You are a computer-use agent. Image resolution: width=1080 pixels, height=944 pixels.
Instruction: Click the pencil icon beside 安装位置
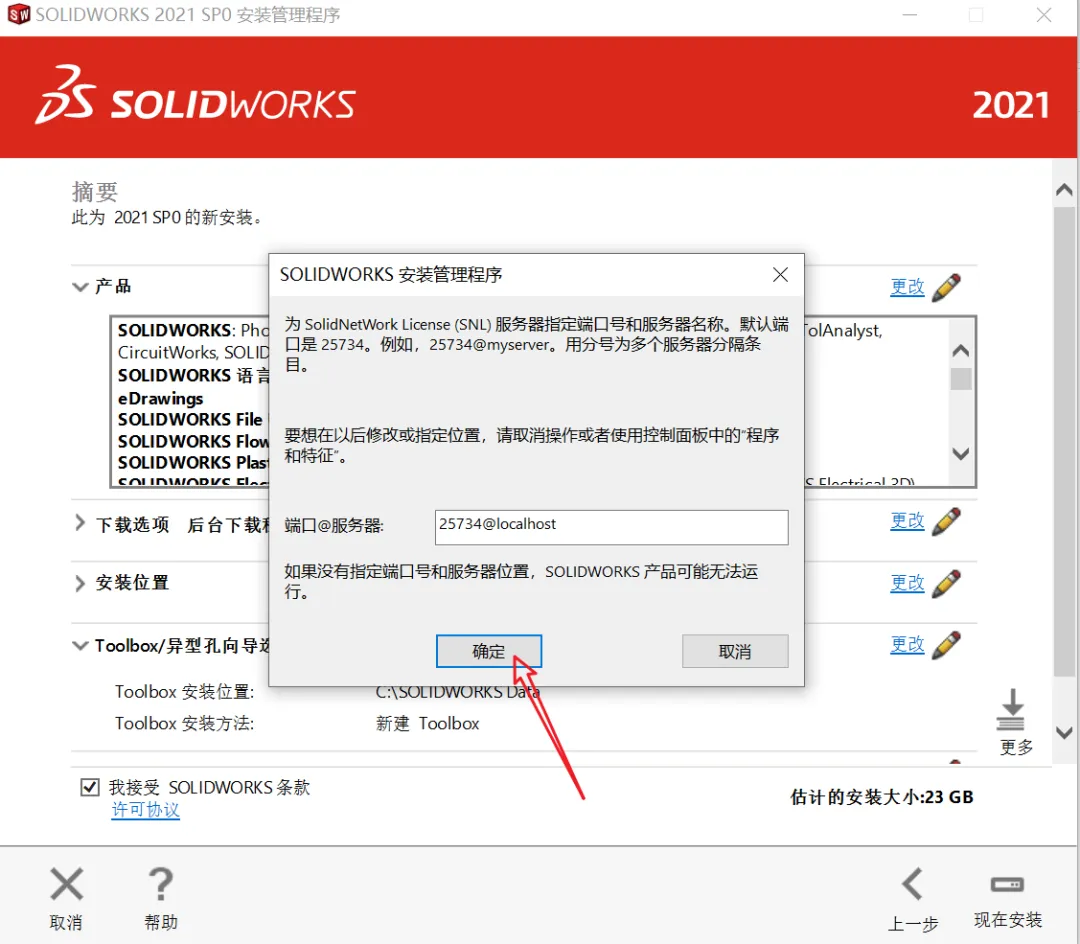click(x=946, y=583)
